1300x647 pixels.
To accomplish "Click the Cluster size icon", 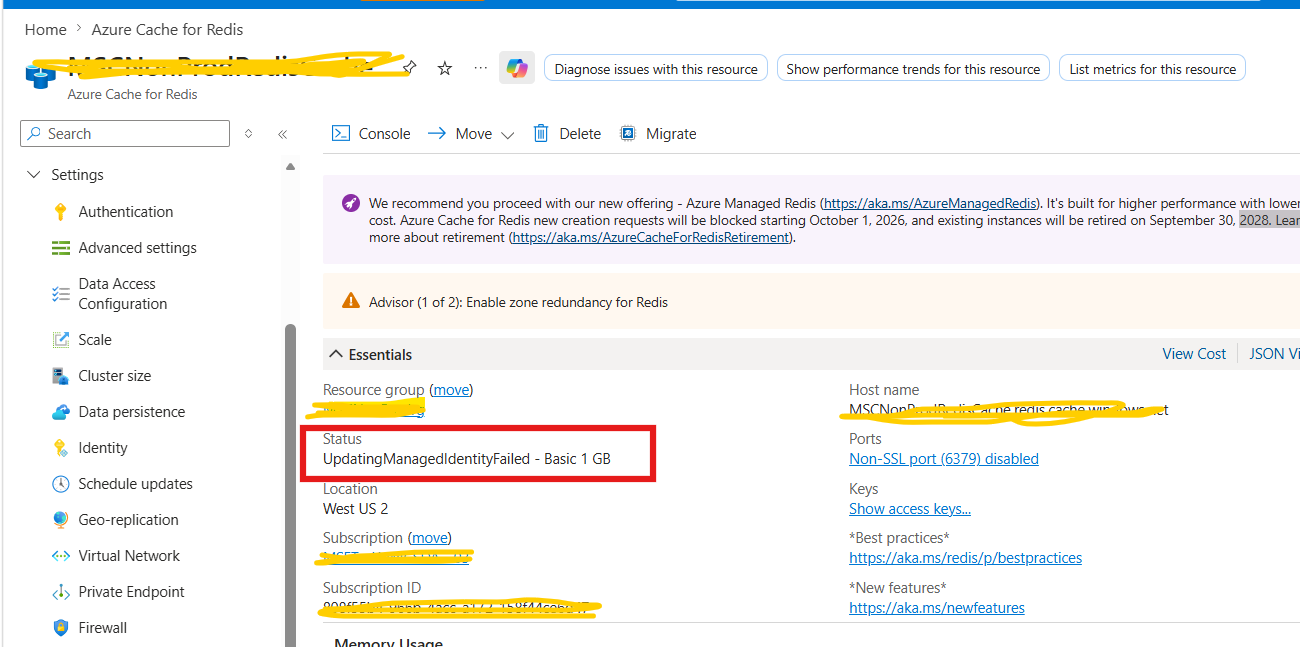I will [x=61, y=376].
